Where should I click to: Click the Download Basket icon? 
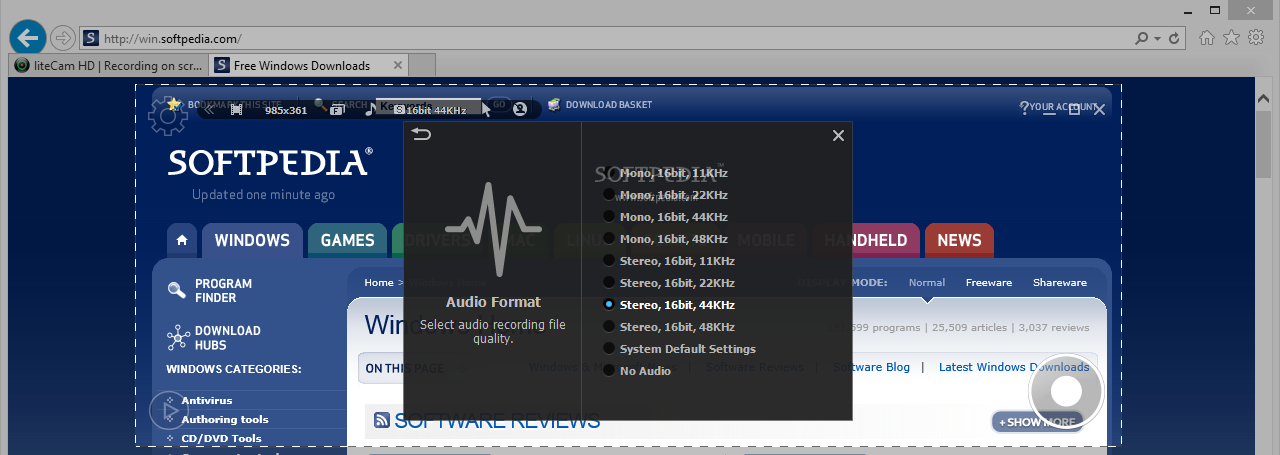(x=554, y=105)
